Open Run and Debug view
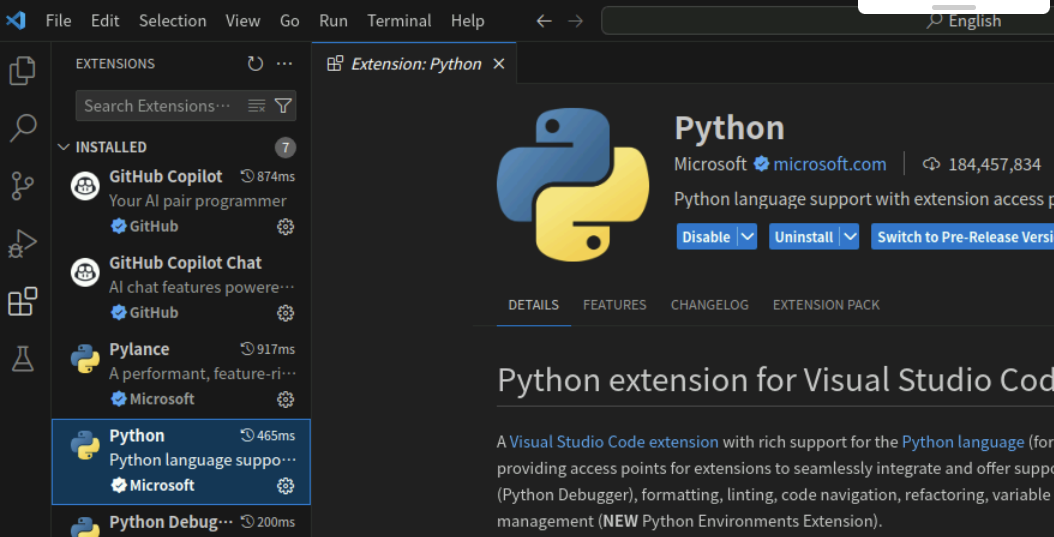Screen dimensions: 1054x537 (22, 243)
